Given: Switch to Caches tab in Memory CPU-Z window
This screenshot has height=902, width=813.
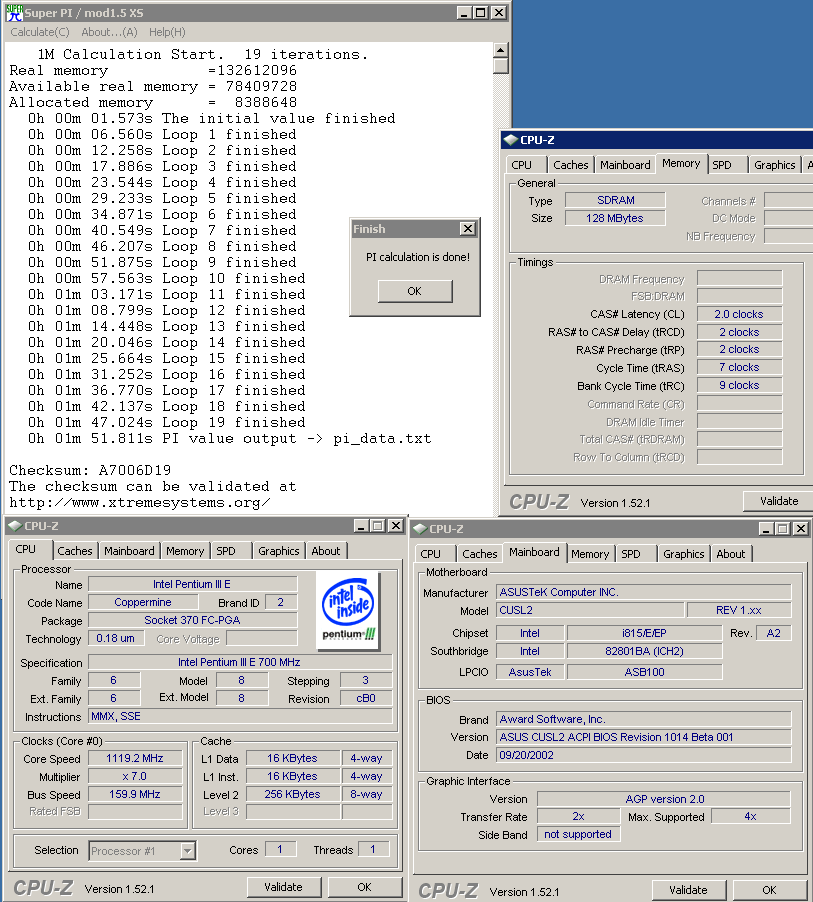Looking at the screenshot, I should 570,165.
